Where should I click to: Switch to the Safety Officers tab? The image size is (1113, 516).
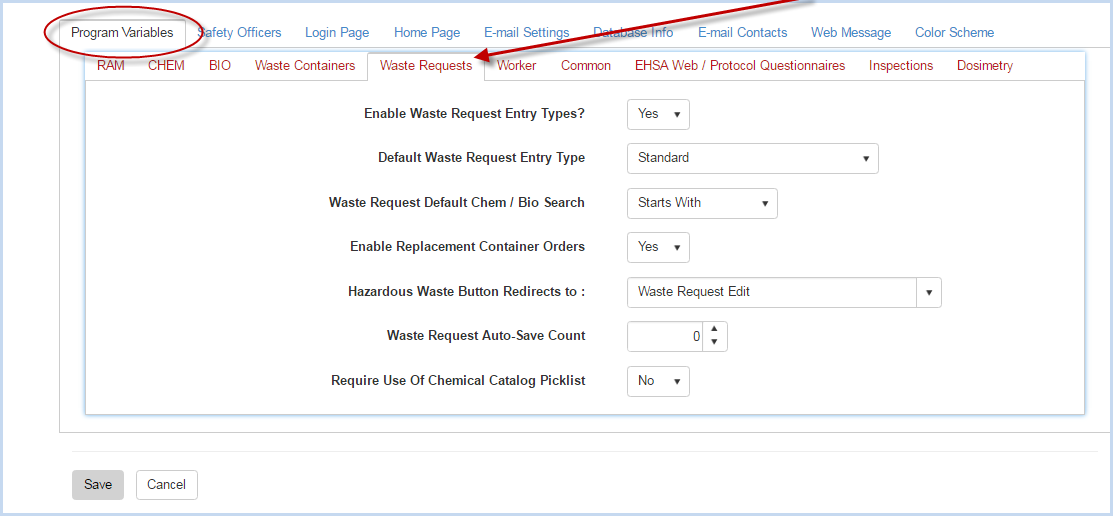coord(239,33)
